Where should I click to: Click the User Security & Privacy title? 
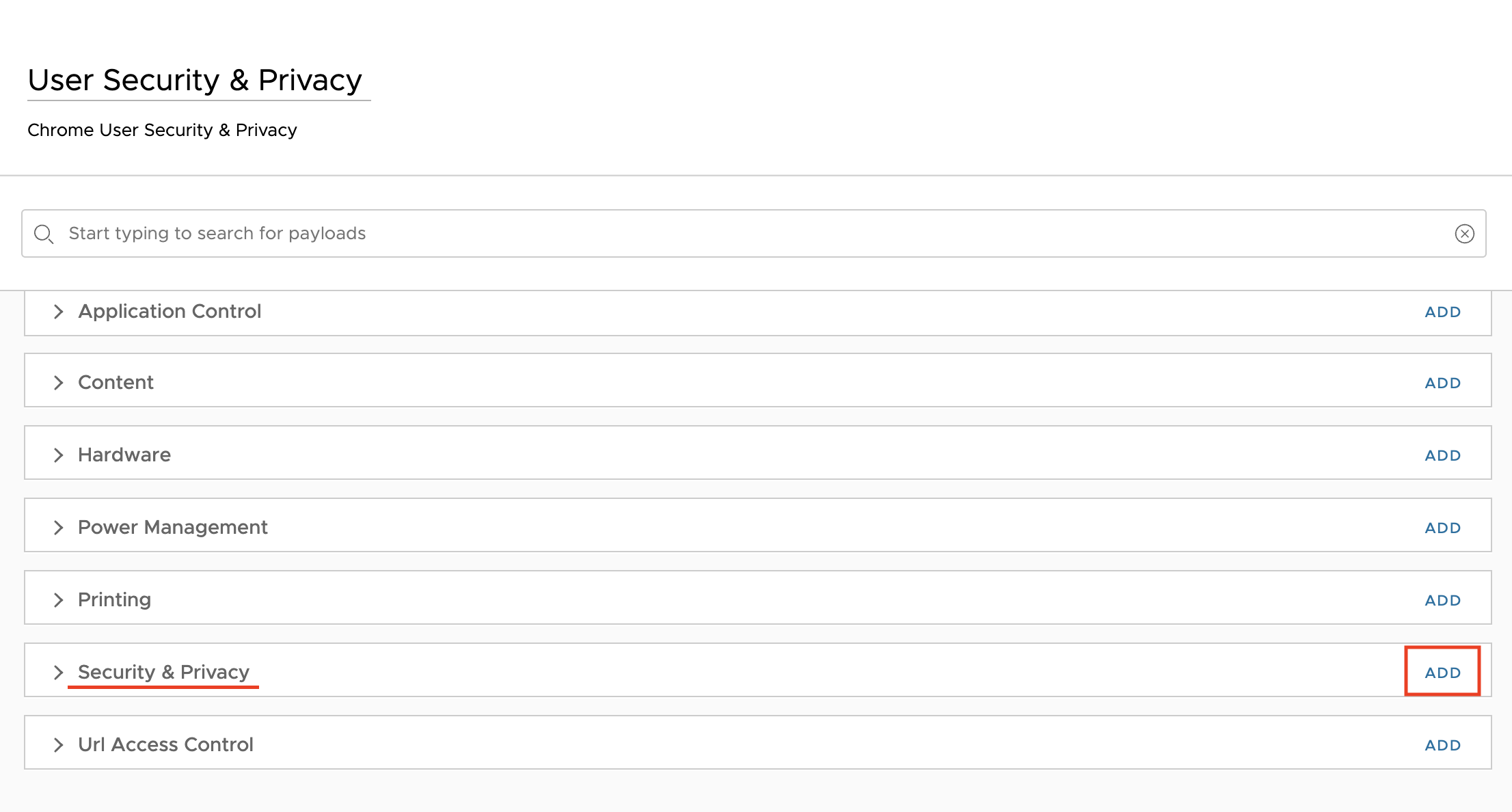pos(195,80)
